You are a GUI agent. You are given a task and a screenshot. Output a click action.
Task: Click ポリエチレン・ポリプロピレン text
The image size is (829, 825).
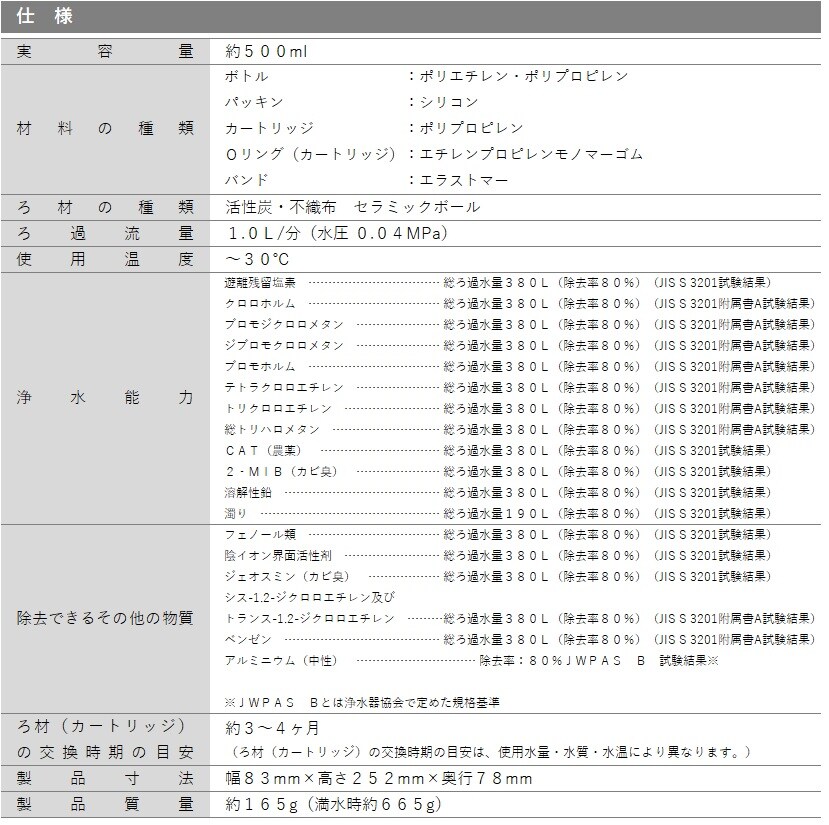[523, 76]
